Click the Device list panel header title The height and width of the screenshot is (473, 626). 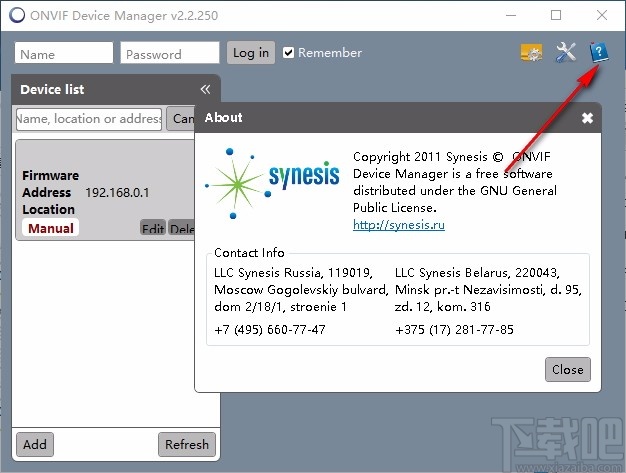52,89
